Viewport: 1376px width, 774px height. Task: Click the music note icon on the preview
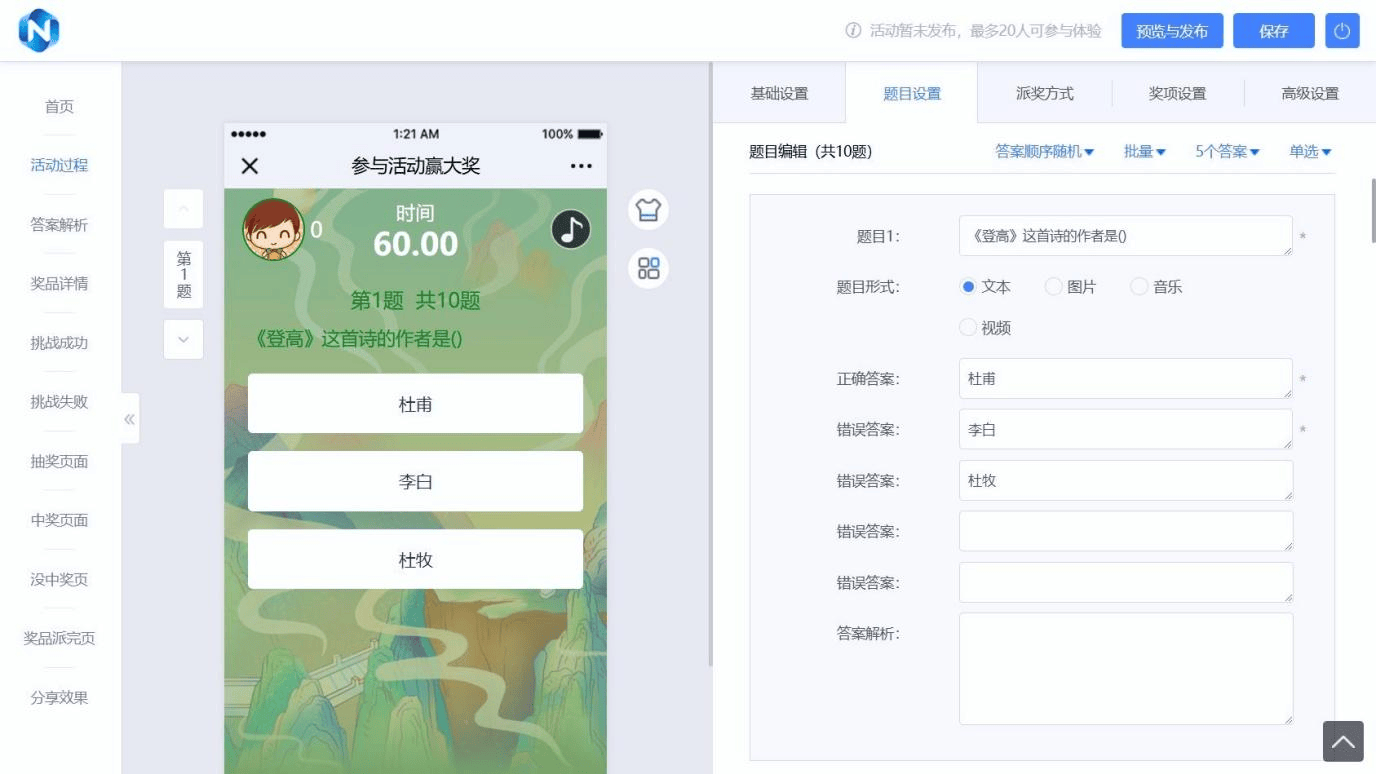(570, 228)
